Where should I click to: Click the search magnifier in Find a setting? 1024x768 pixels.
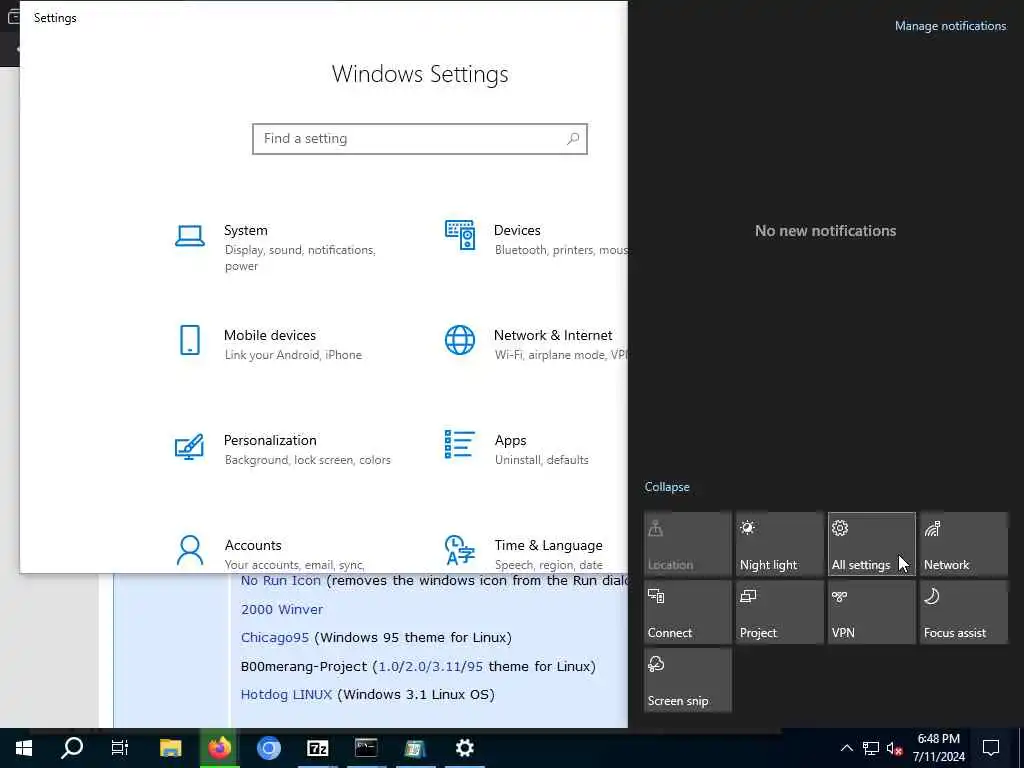573,138
